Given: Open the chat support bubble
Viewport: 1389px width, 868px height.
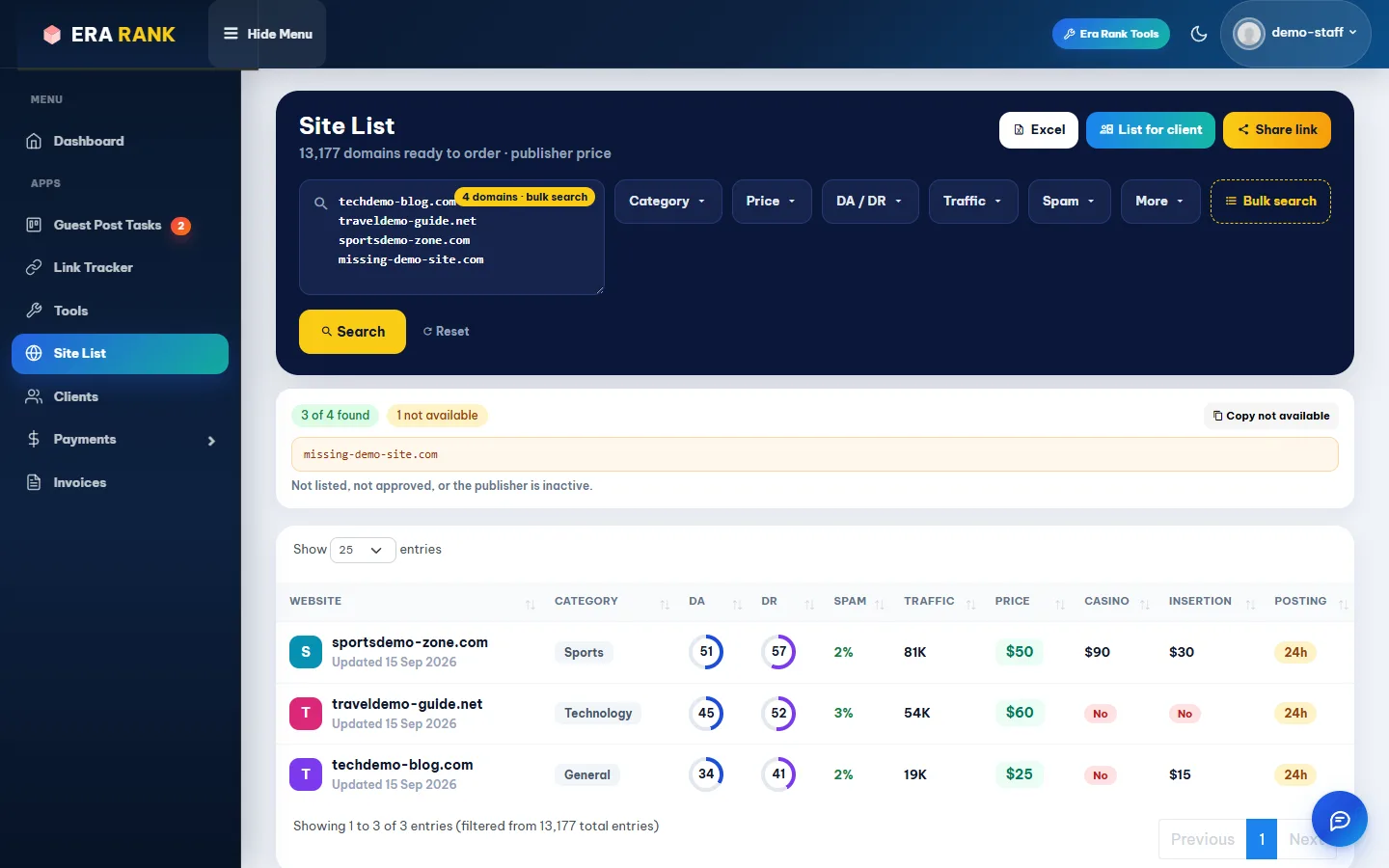Looking at the screenshot, I should (x=1340, y=820).
